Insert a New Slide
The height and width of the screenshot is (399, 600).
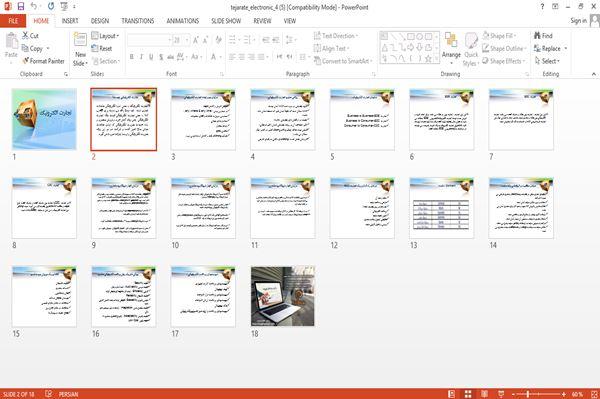coord(80,50)
